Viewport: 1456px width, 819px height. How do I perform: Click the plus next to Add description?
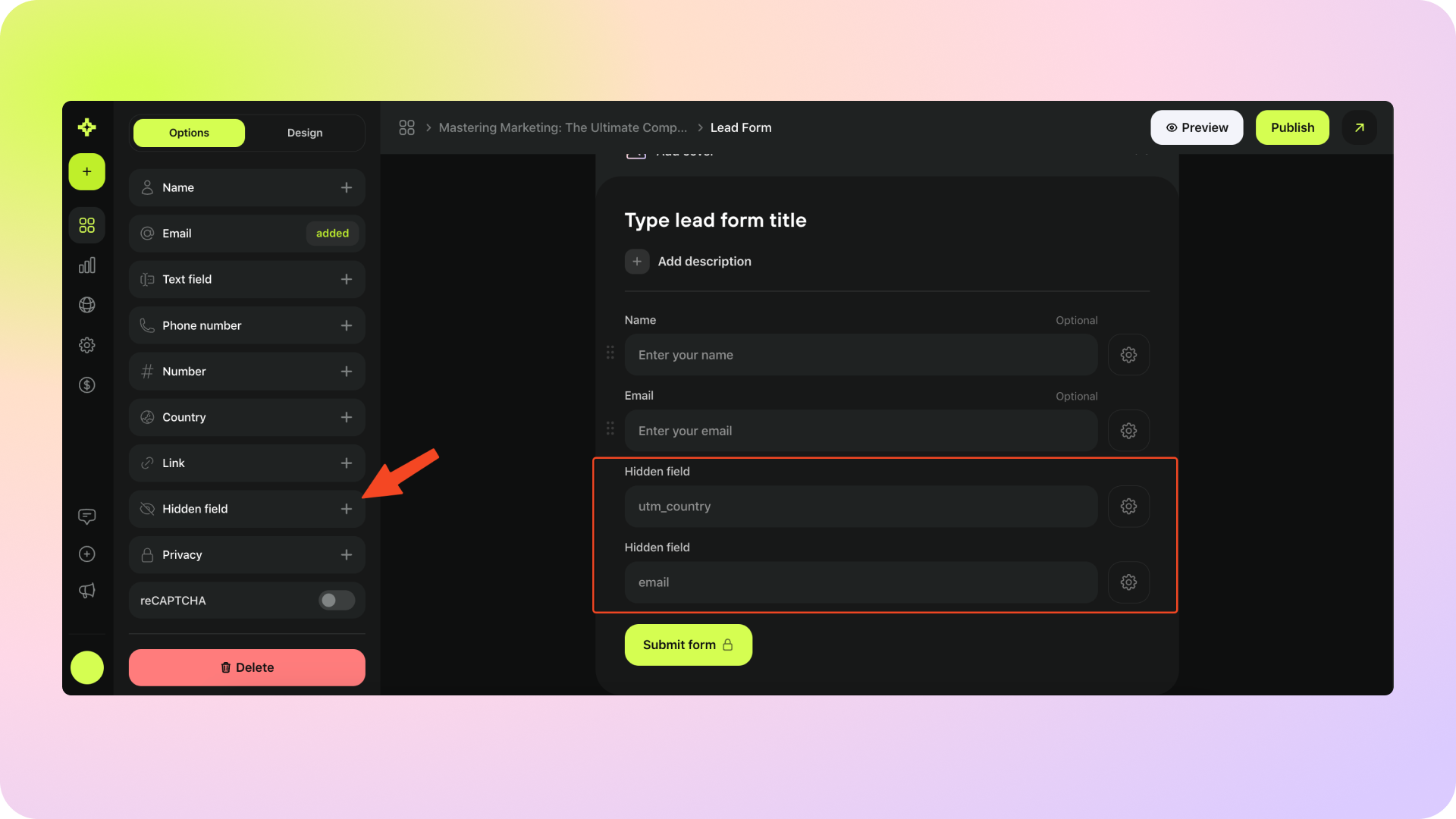click(637, 262)
